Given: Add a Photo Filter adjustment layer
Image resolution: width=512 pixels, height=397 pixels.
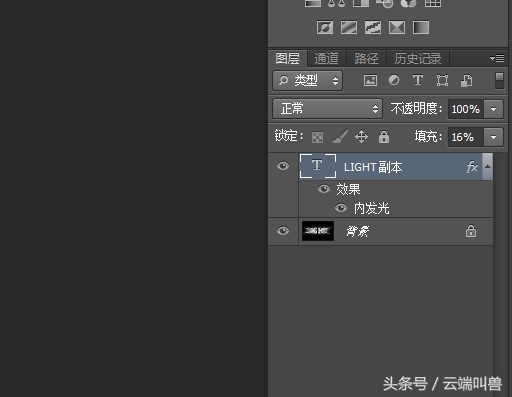Looking at the screenshot, I should (385, 3).
